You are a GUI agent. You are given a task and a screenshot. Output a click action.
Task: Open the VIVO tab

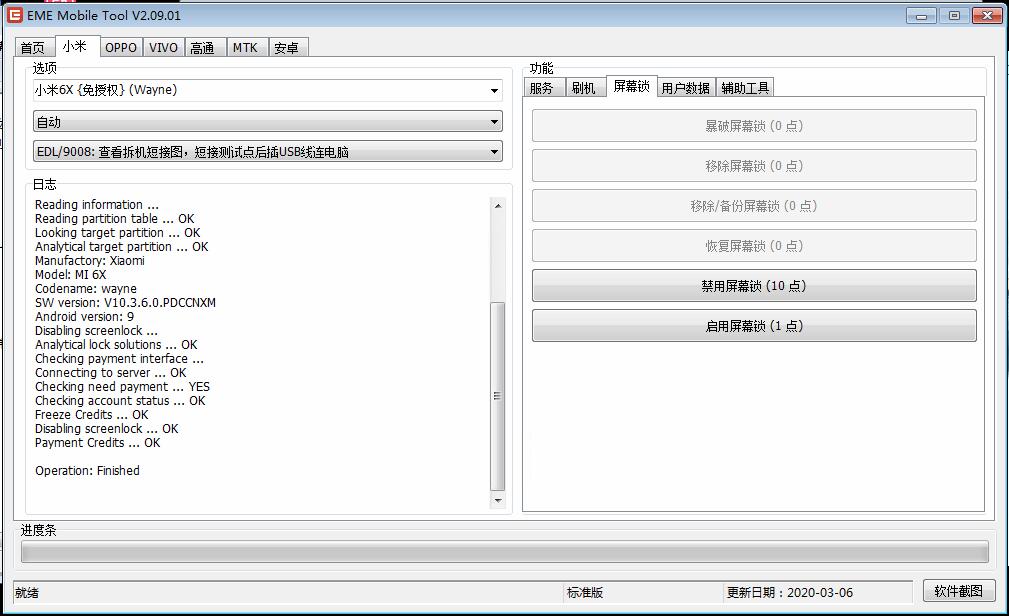point(163,48)
